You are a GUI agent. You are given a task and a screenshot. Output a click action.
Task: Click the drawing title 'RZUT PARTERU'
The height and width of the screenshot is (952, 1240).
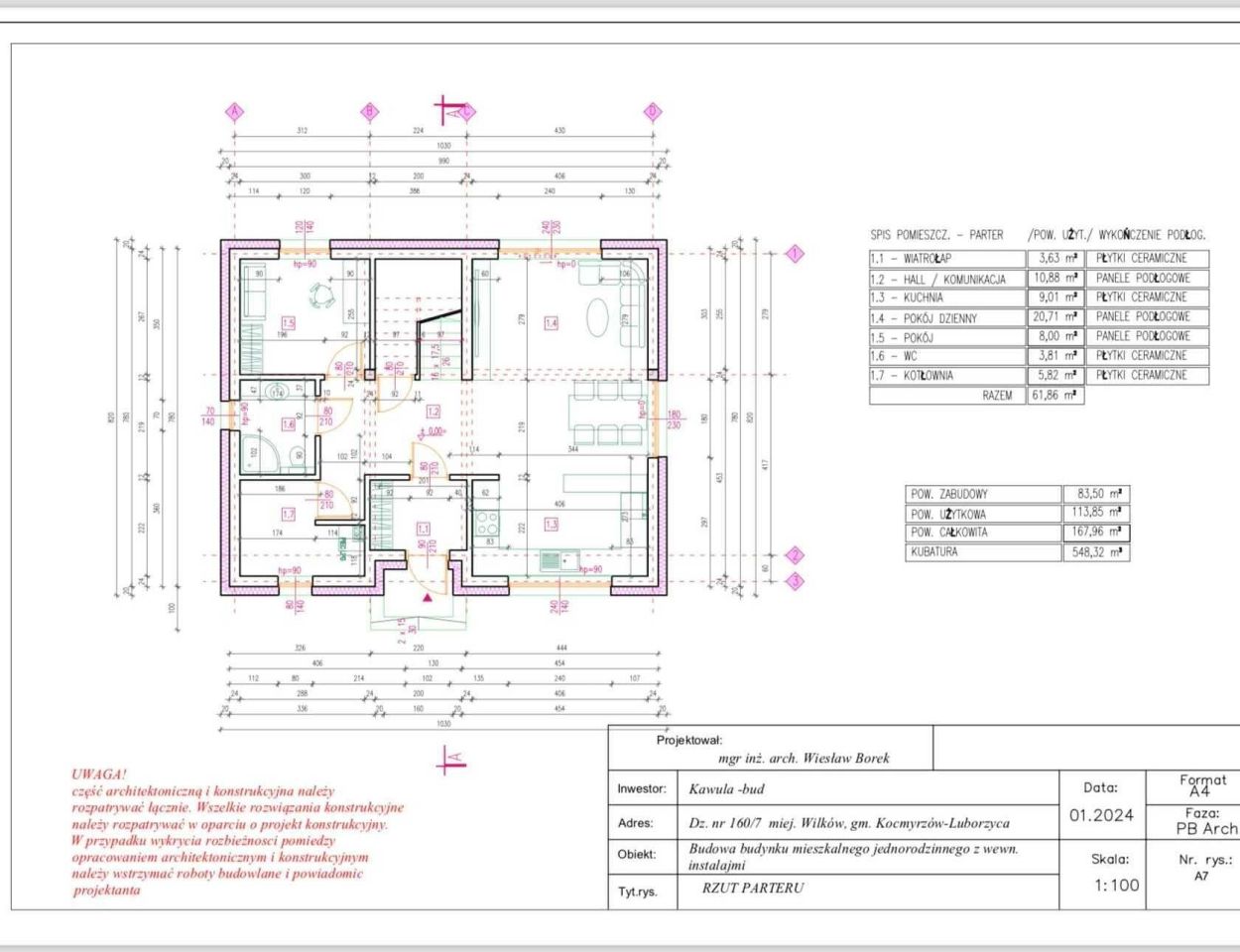(753, 889)
